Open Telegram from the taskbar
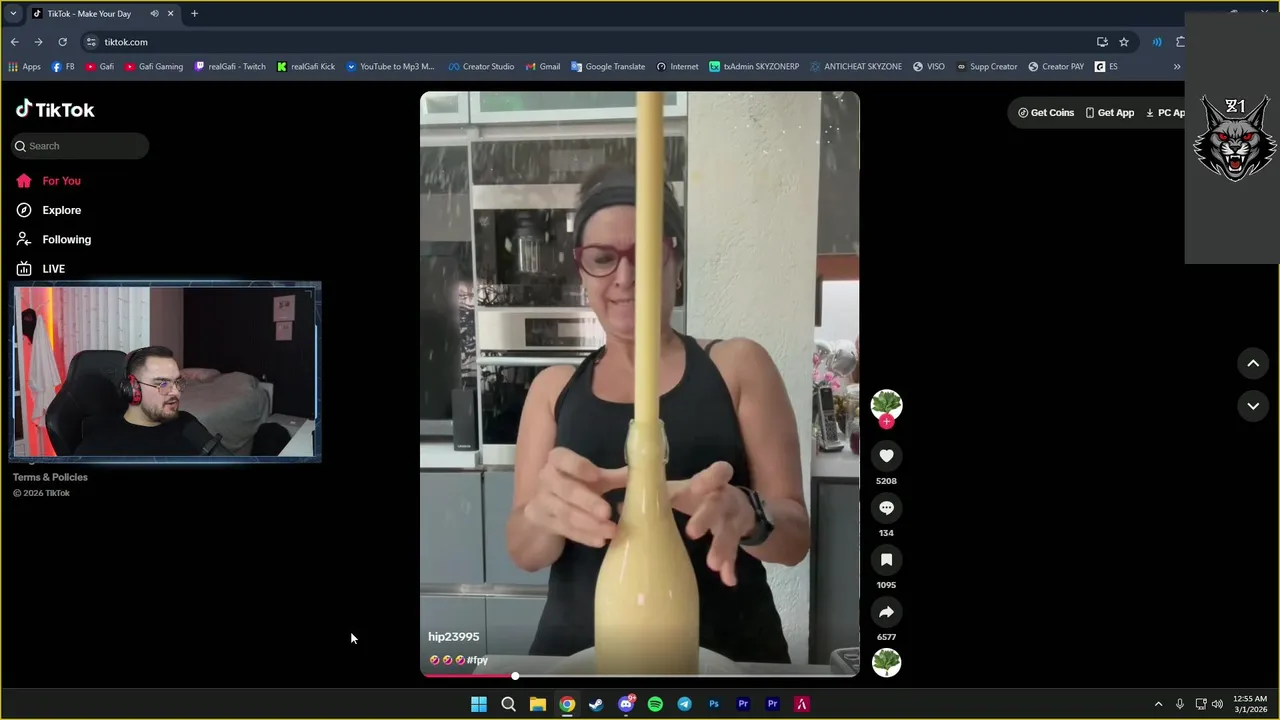Viewport: 1280px width, 720px height. click(x=684, y=704)
